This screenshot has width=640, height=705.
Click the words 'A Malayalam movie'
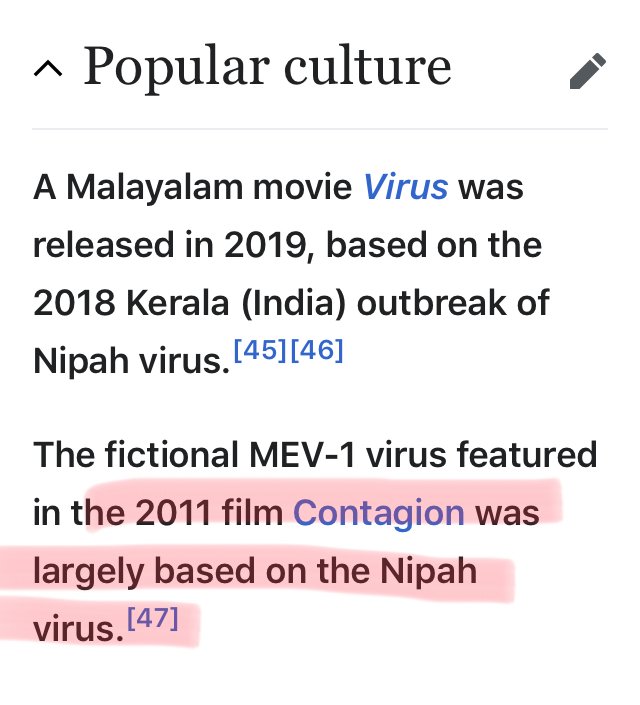click(x=193, y=187)
